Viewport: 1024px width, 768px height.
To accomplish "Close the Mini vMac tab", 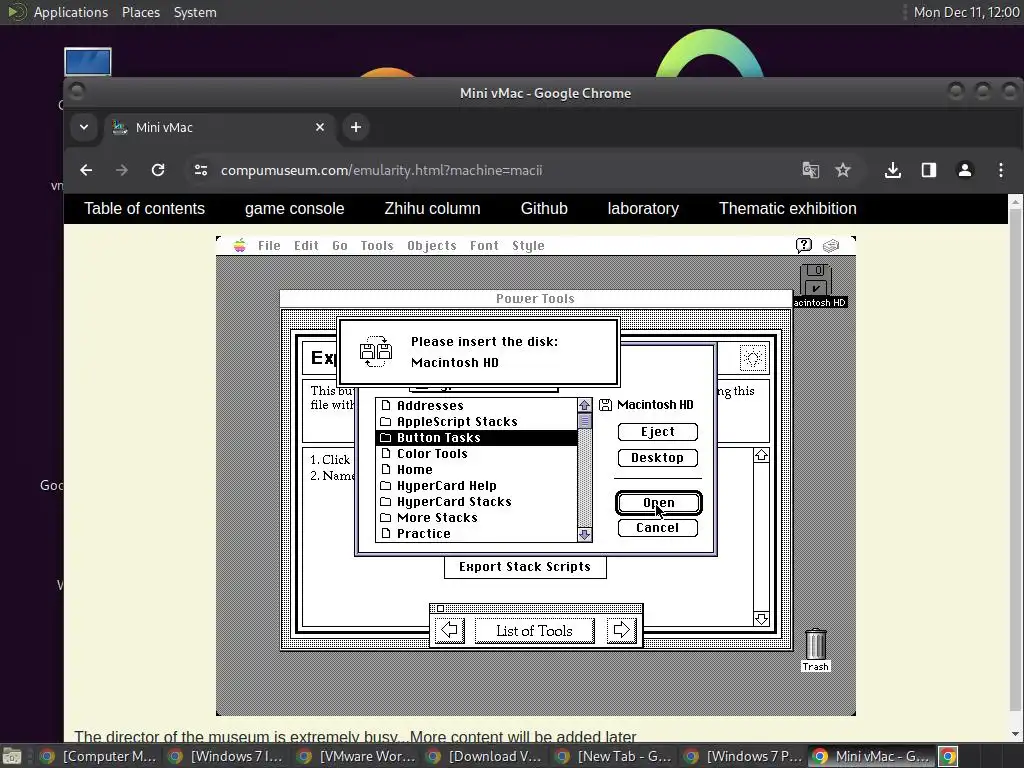I will pyautogui.click(x=320, y=127).
